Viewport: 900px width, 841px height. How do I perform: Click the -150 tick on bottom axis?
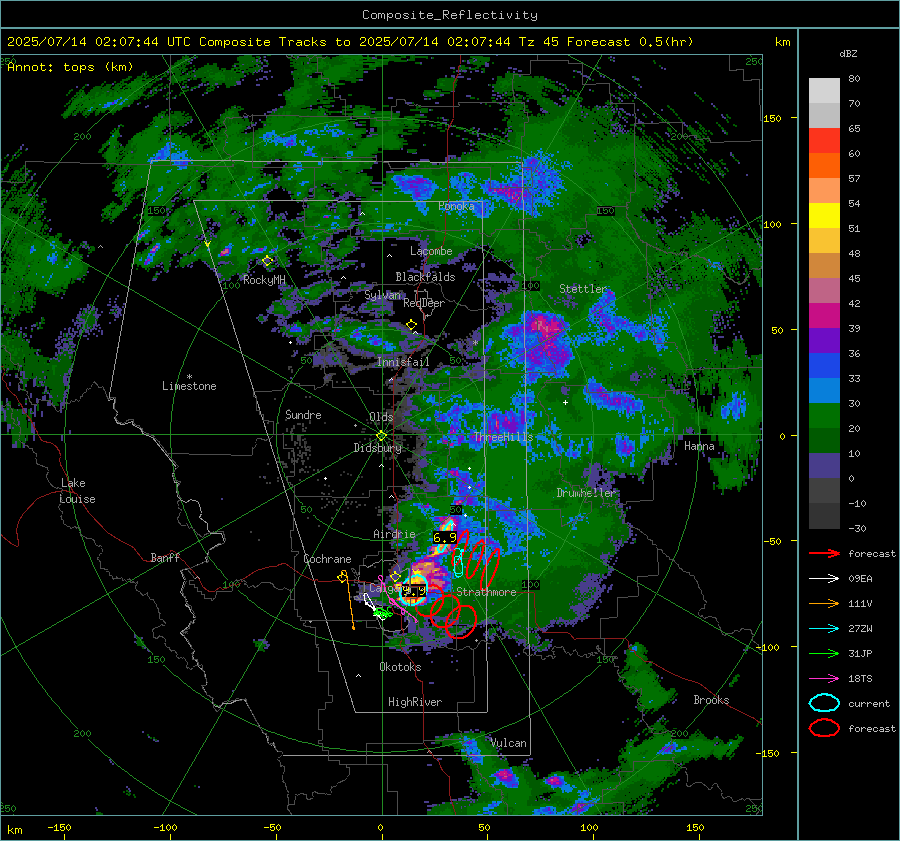click(59, 827)
